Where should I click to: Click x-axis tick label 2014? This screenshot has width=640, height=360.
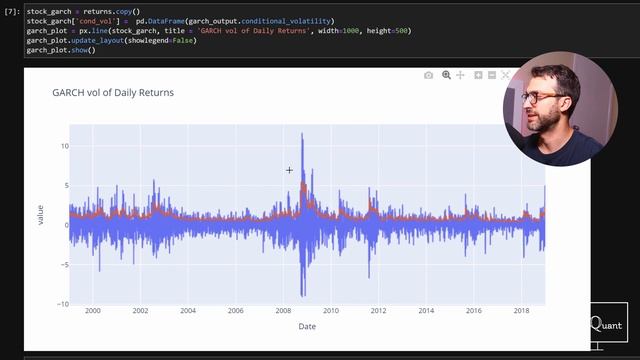(x=426, y=311)
